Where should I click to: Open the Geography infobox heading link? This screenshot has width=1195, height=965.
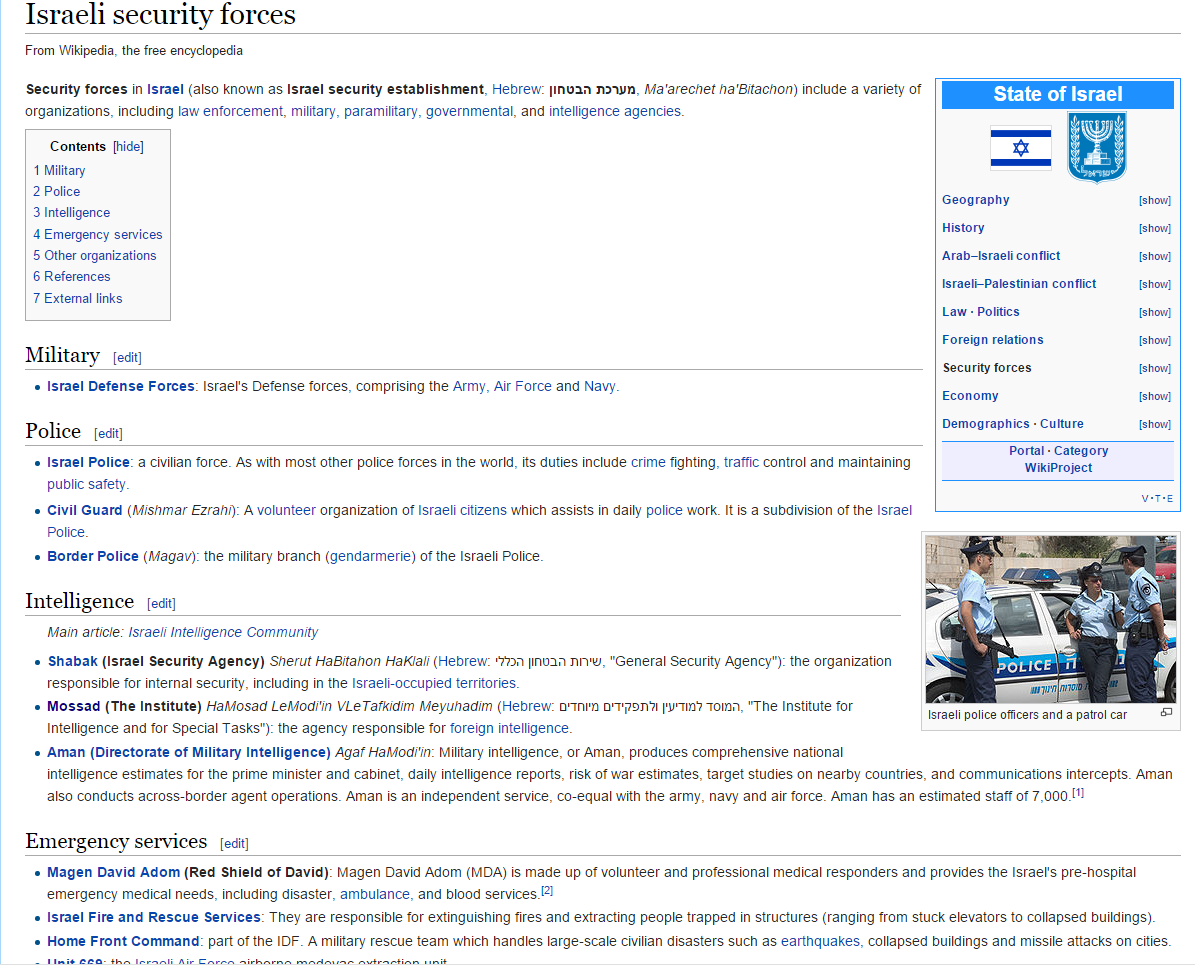[x=976, y=200]
